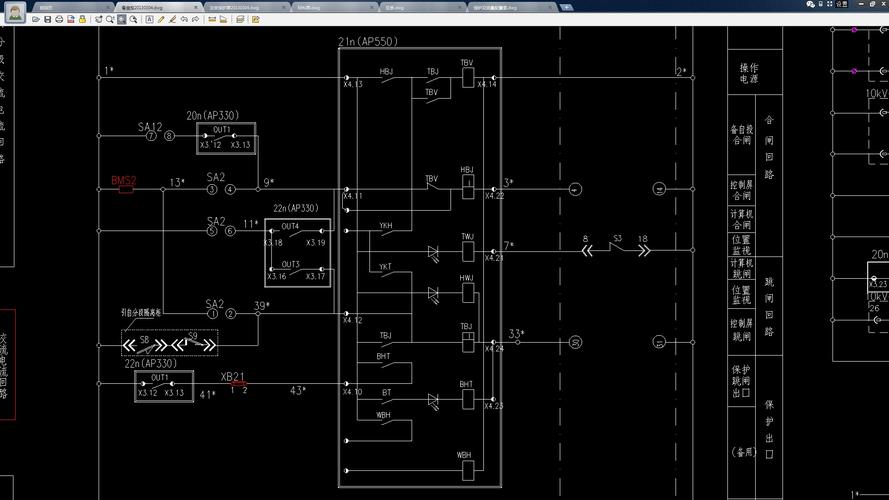Open the 设置 settings button in title bar
Screen dimensions: 889x500
tap(841, 4)
